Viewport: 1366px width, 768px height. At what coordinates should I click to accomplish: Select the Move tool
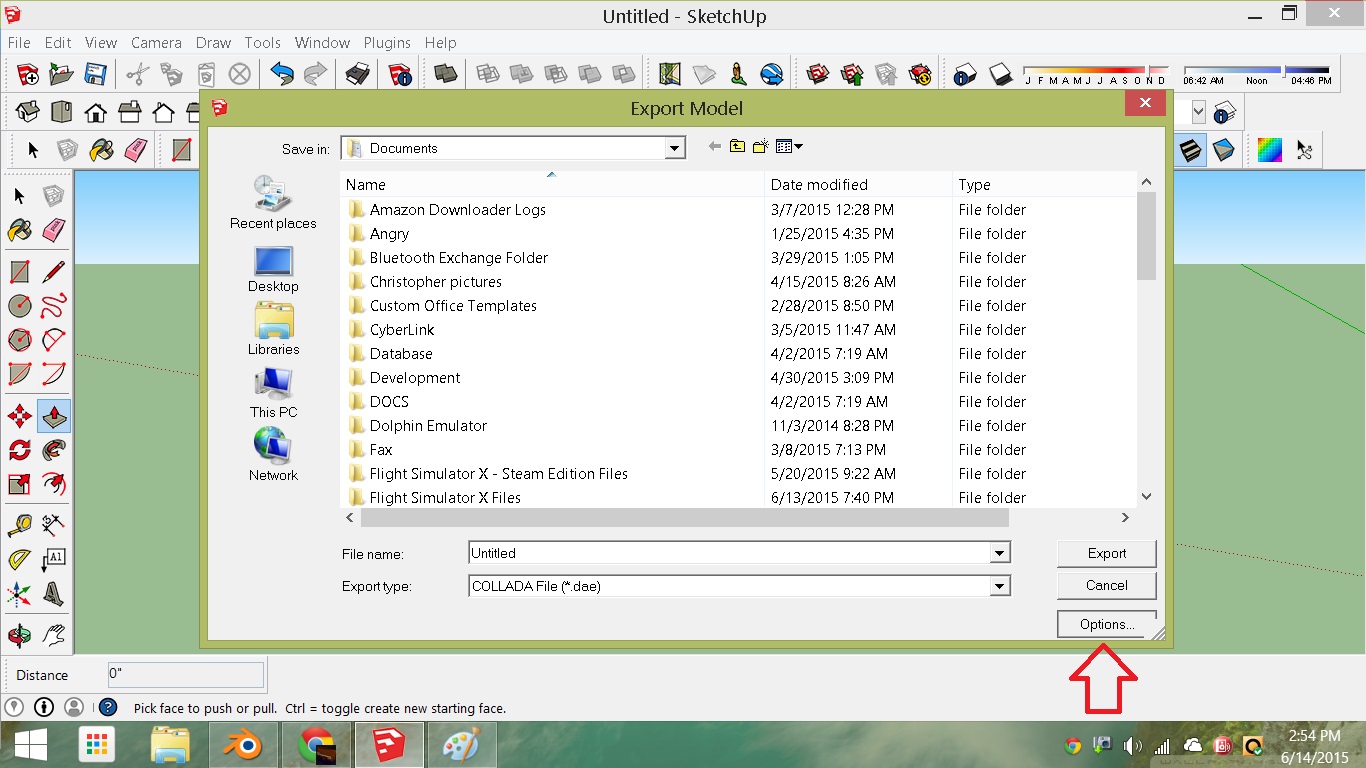pyautogui.click(x=19, y=416)
